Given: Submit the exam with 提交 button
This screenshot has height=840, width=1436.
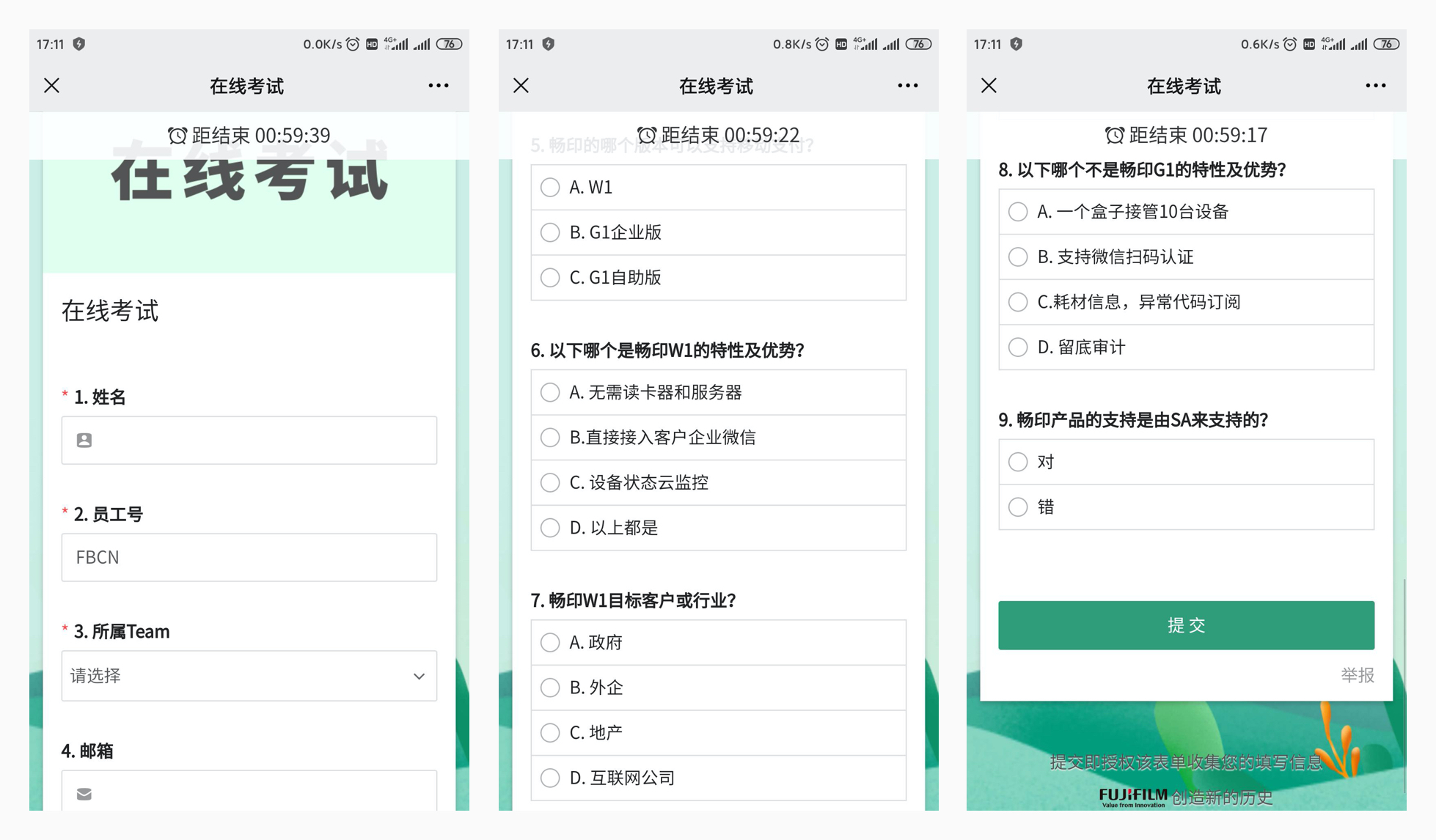Looking at the screenshot, I should coord(1187,625).
